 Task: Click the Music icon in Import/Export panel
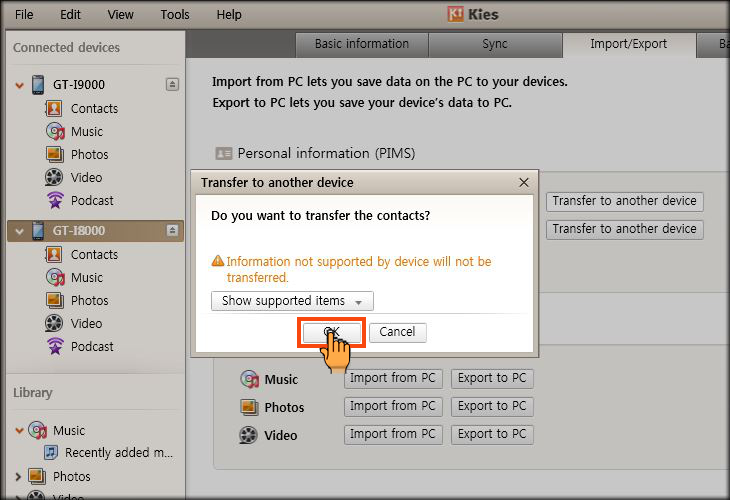(x=250, y=379)
